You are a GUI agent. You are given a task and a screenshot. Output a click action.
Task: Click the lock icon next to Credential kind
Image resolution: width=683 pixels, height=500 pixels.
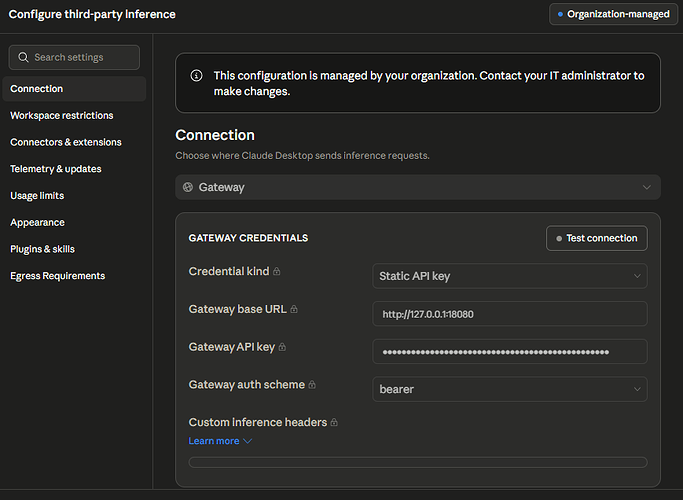(277, 271)
